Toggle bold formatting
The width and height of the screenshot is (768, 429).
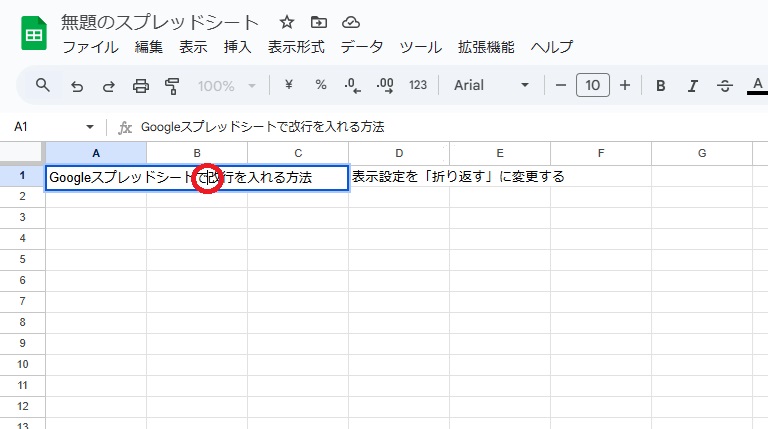[x=660, y=86]
